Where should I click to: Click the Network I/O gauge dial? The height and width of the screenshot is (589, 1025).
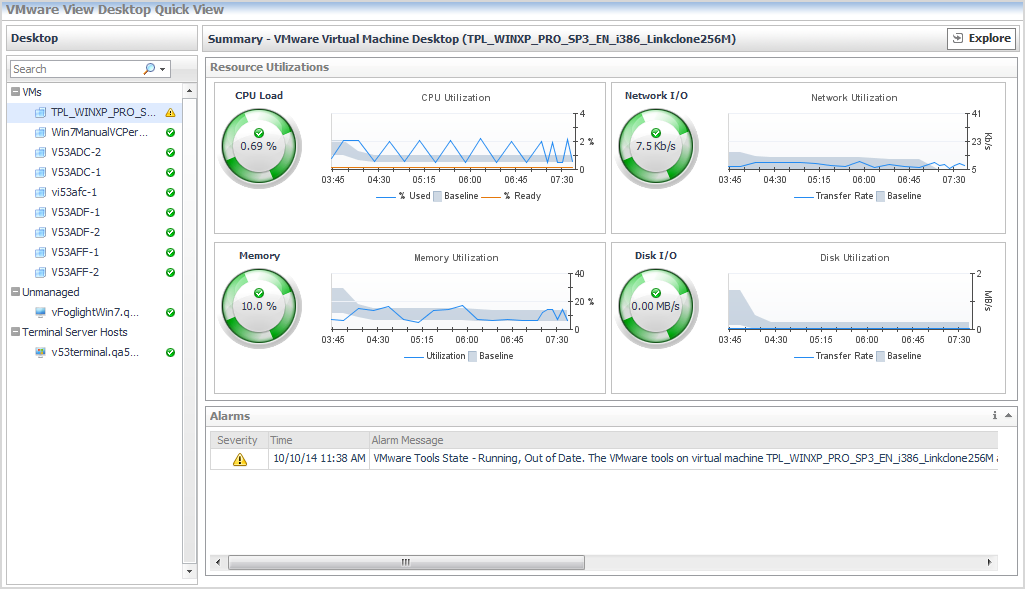(656, 148)
